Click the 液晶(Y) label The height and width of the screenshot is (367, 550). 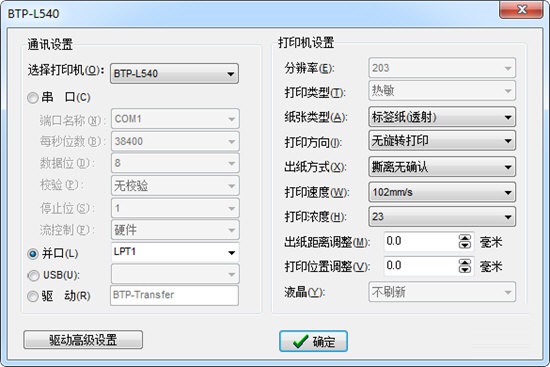[305, 292]
